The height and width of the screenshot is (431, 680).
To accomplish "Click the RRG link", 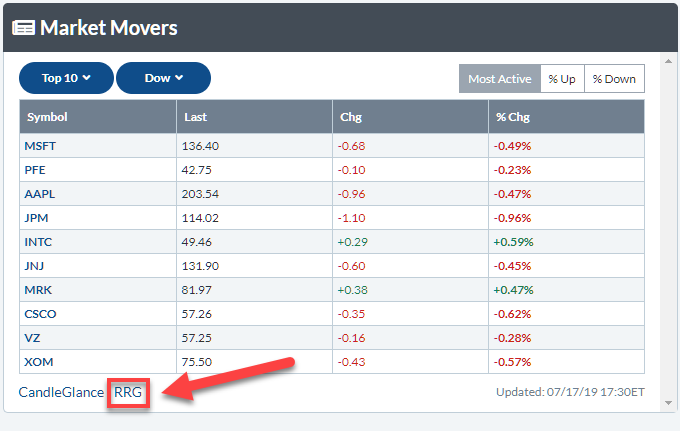I will 130,392.
